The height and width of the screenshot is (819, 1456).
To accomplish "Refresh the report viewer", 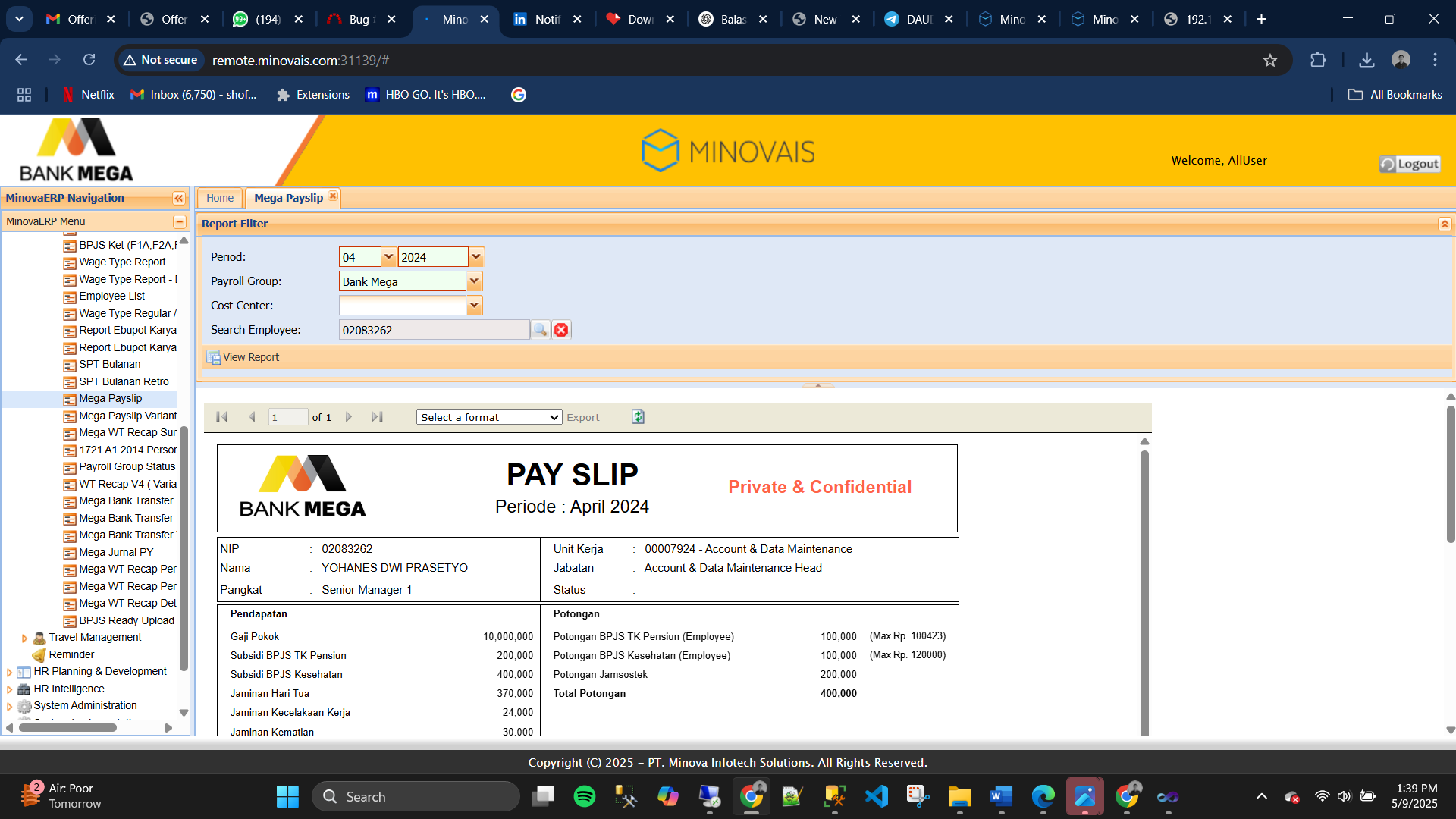I will 639,417.
